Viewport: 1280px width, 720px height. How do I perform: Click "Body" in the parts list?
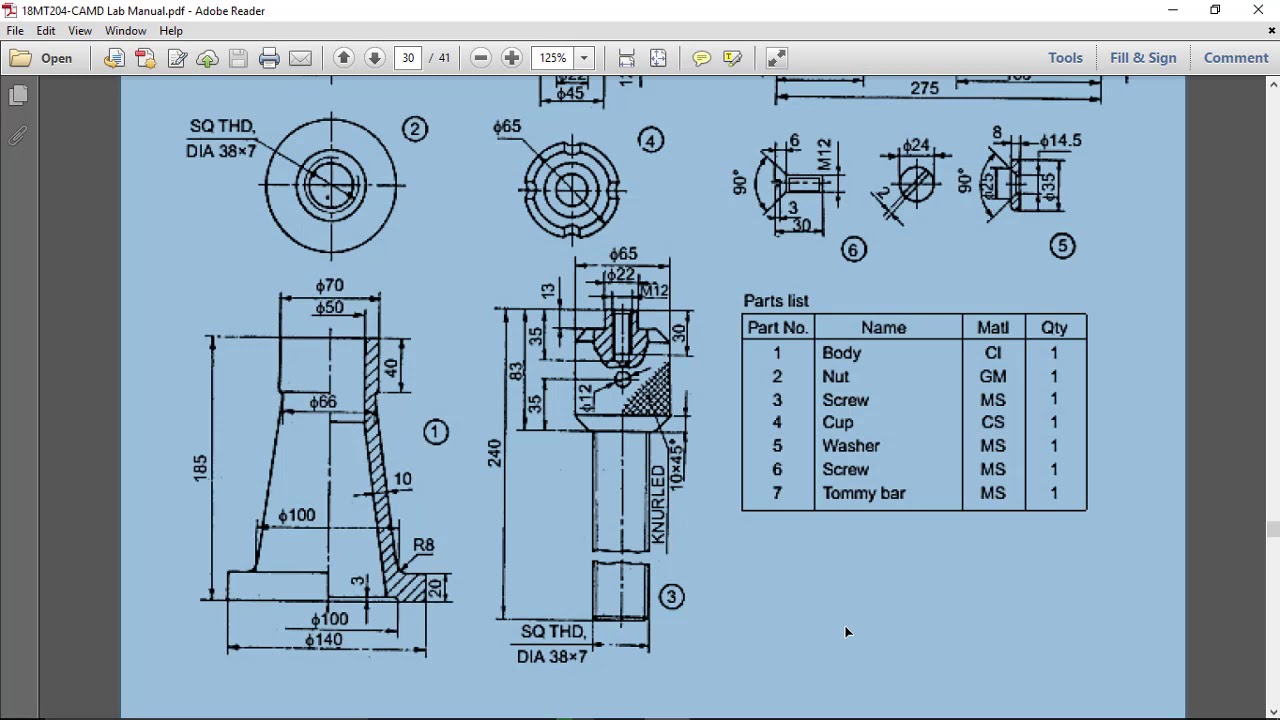[841, 353]
